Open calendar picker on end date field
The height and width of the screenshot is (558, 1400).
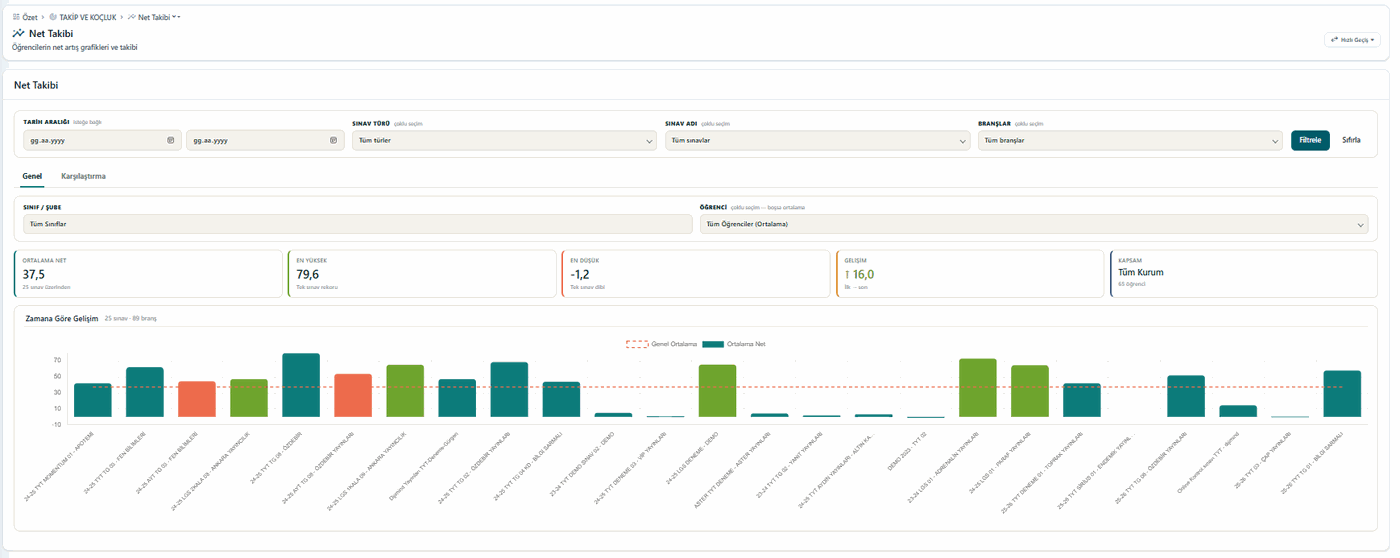coord(334,140)
